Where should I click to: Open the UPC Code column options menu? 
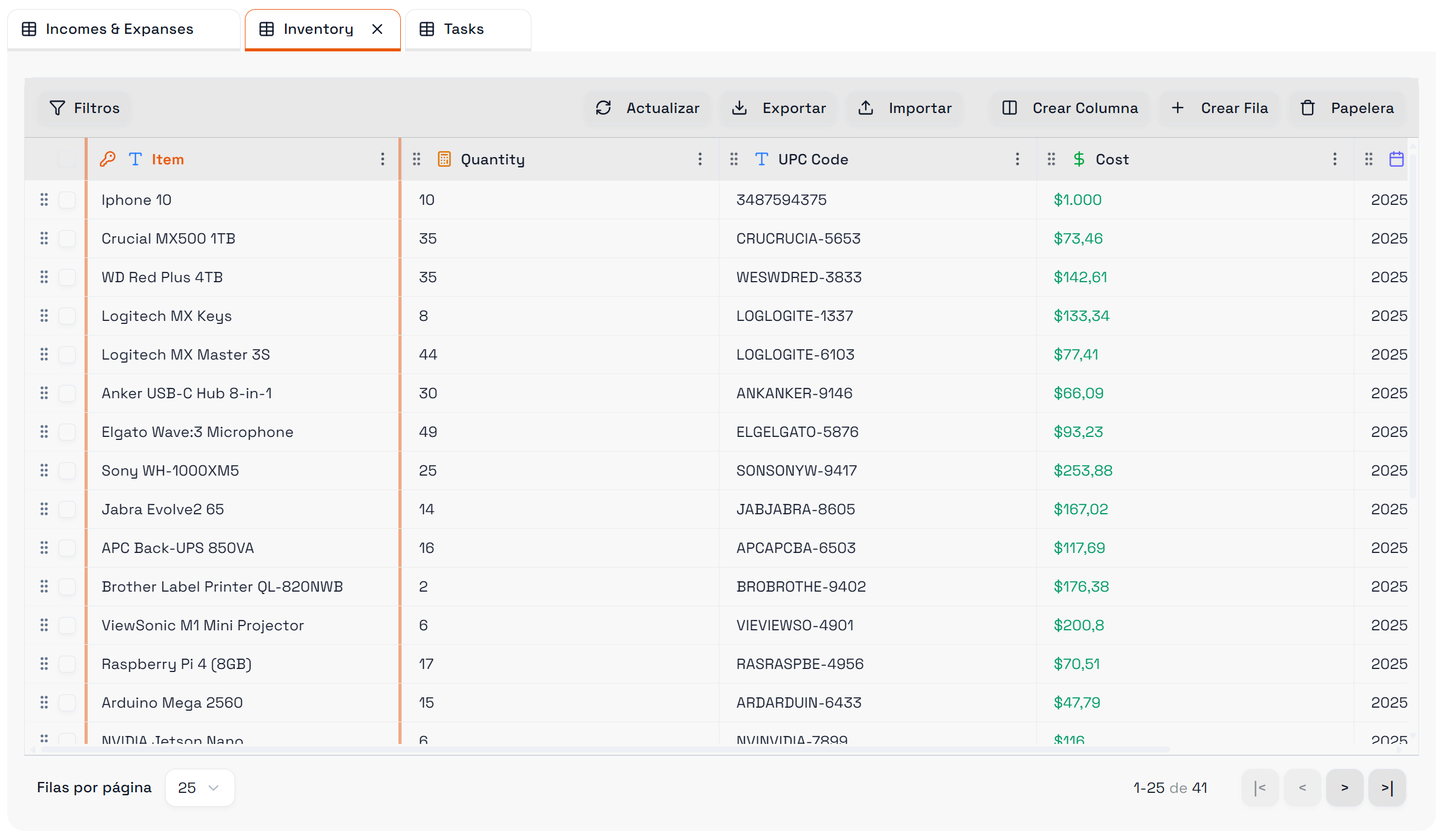click(1018, 160)
